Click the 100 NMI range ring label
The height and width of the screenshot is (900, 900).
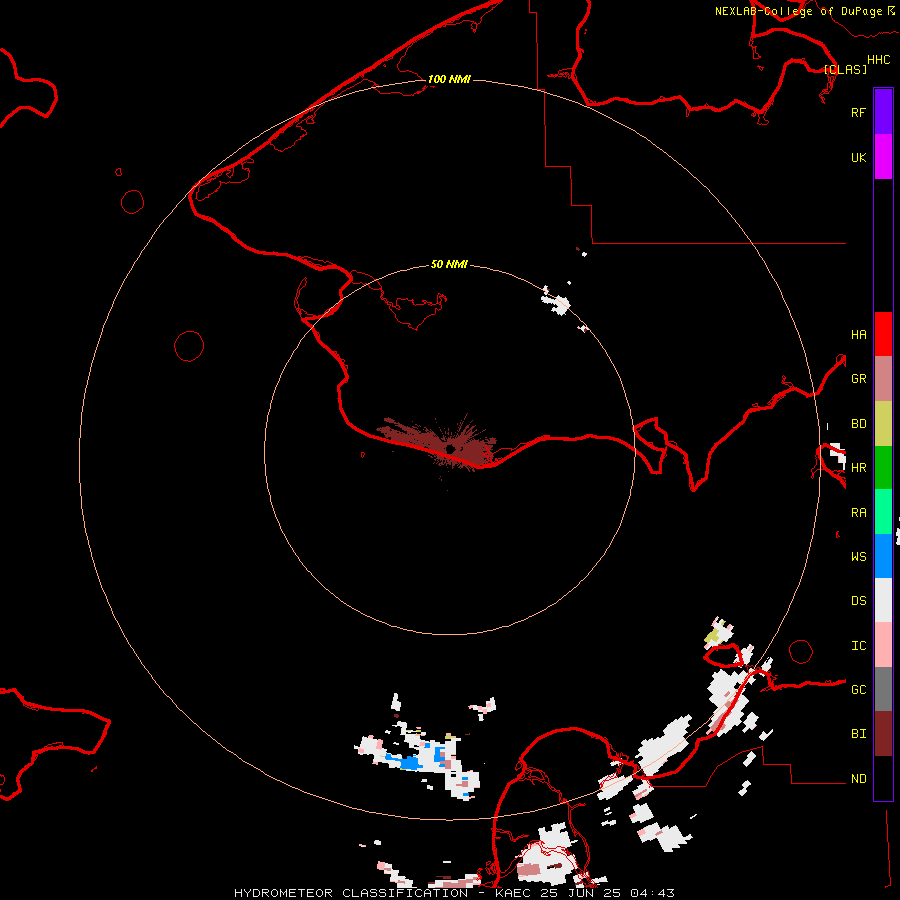pos(449,79)
